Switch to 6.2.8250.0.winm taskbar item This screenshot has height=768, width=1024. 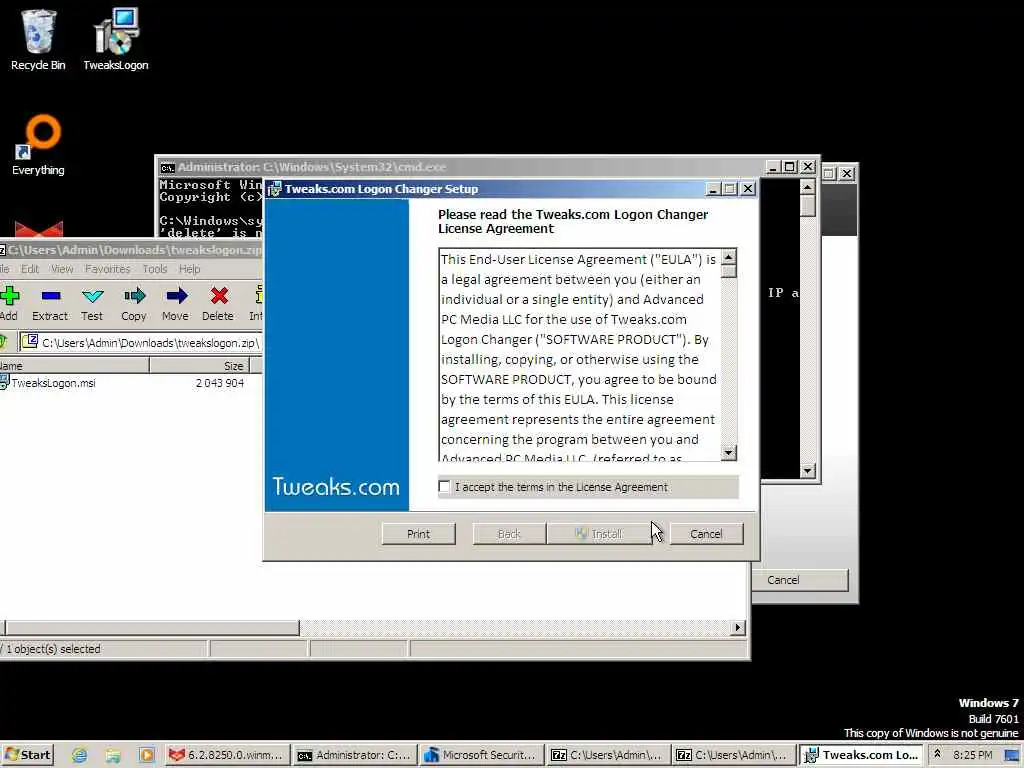[227, 755]
